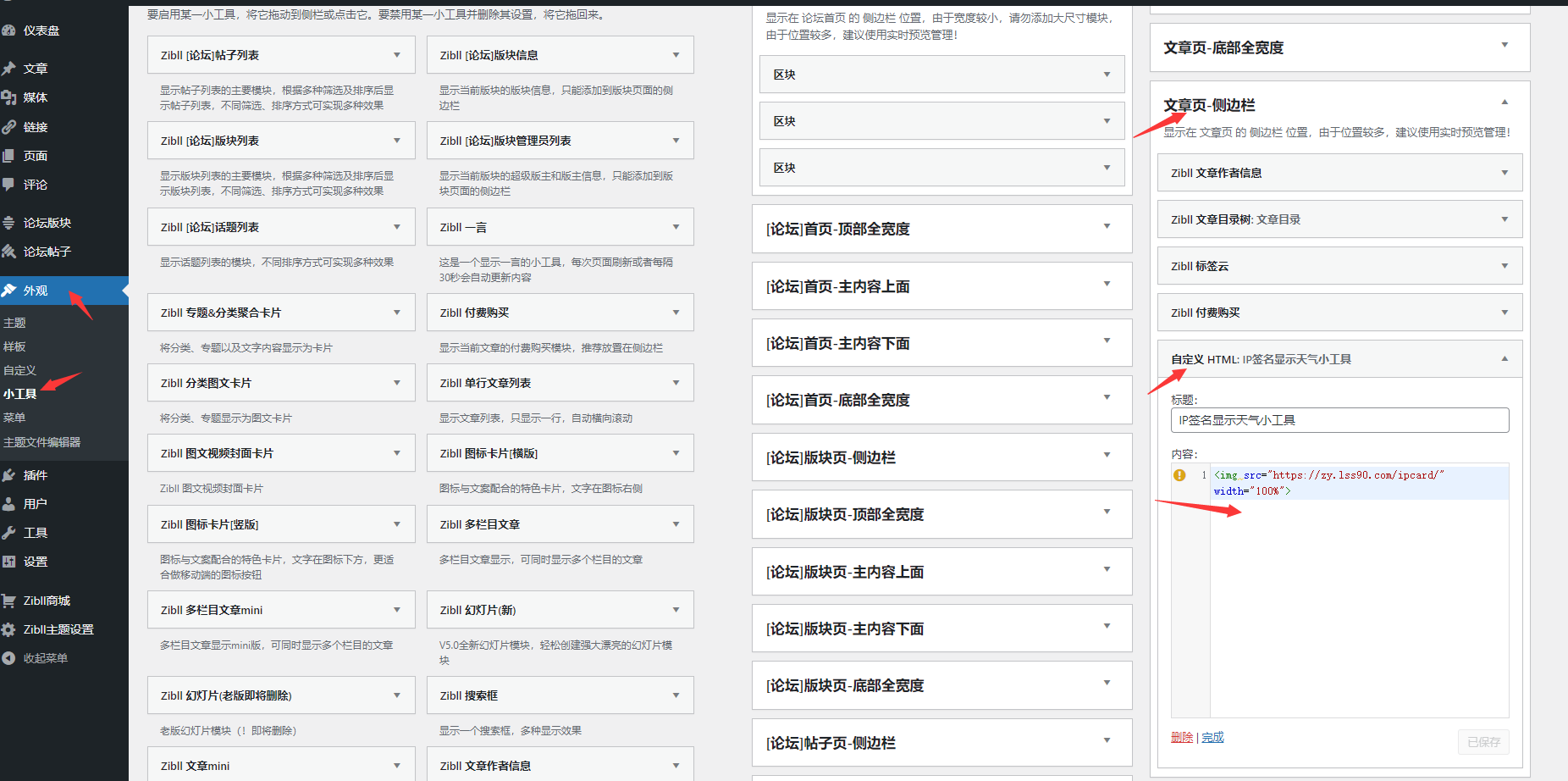Open the 样板 submenu item

(x=14, y=346)
